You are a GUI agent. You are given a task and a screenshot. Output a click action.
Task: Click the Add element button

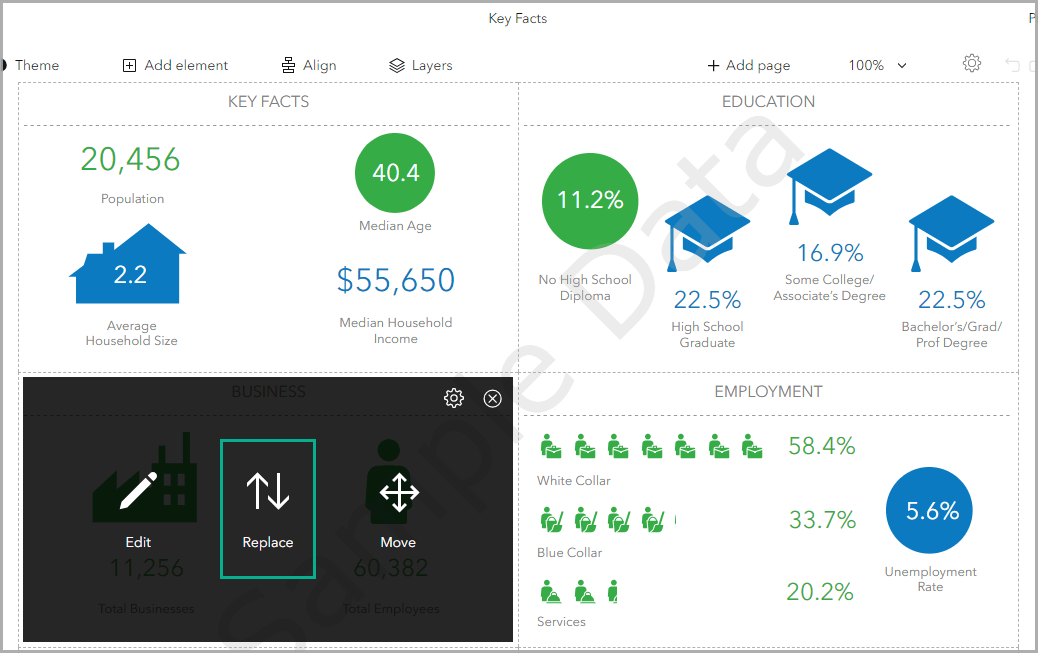pos(175,65)
